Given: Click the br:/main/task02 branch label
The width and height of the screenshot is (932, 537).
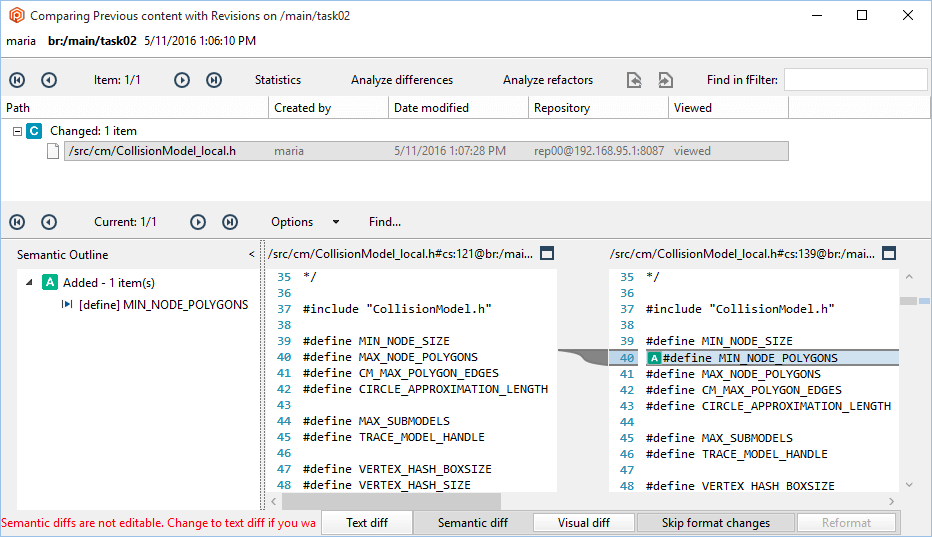Looking at the screenshot, I should click(92, 41).
